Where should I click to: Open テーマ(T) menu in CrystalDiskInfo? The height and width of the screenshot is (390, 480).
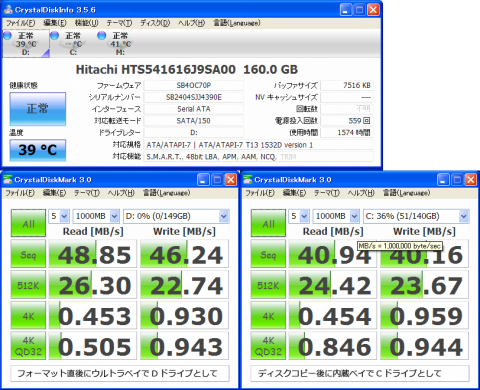(x=119, y=23)
